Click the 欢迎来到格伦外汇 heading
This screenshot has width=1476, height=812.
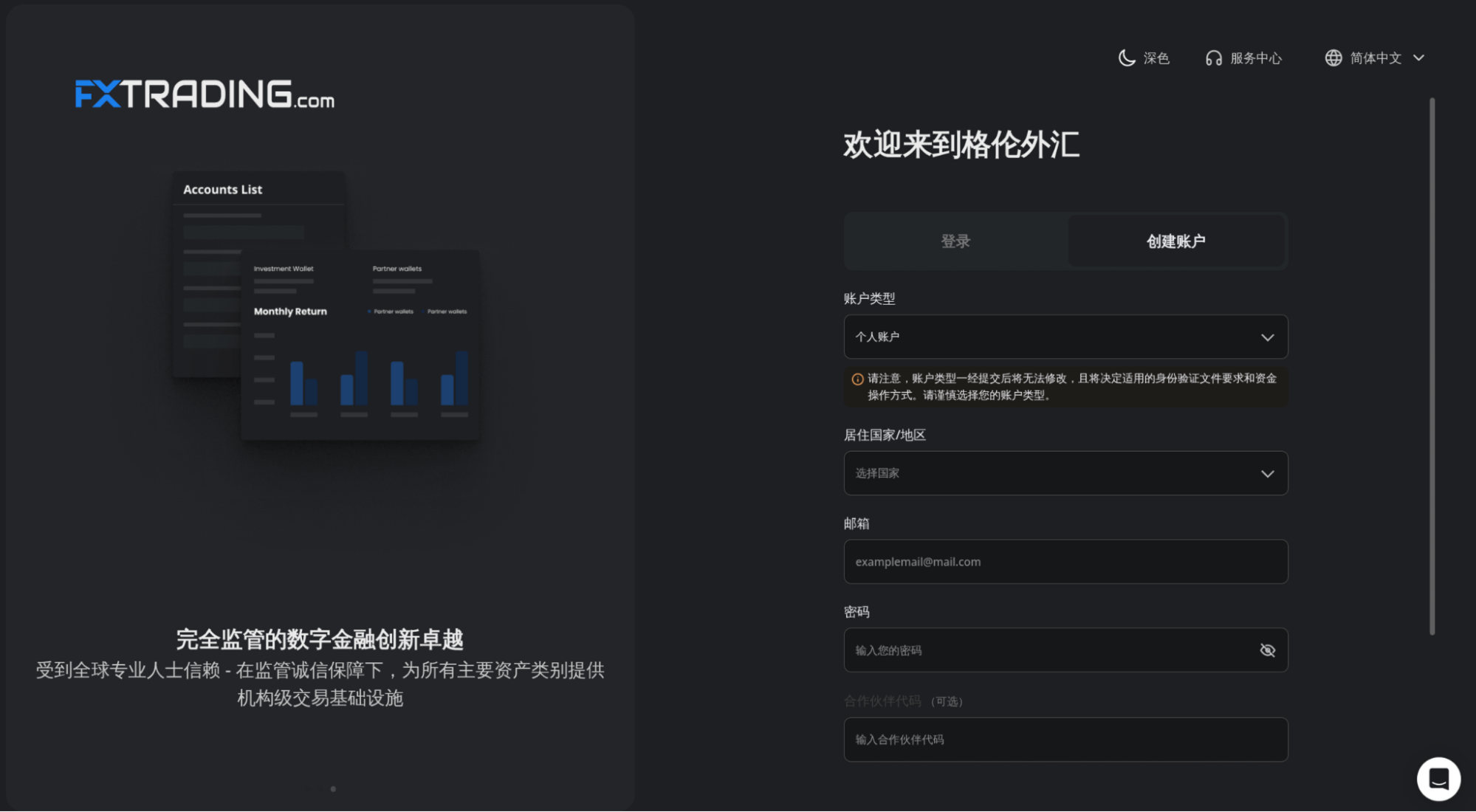coord(961,145)
